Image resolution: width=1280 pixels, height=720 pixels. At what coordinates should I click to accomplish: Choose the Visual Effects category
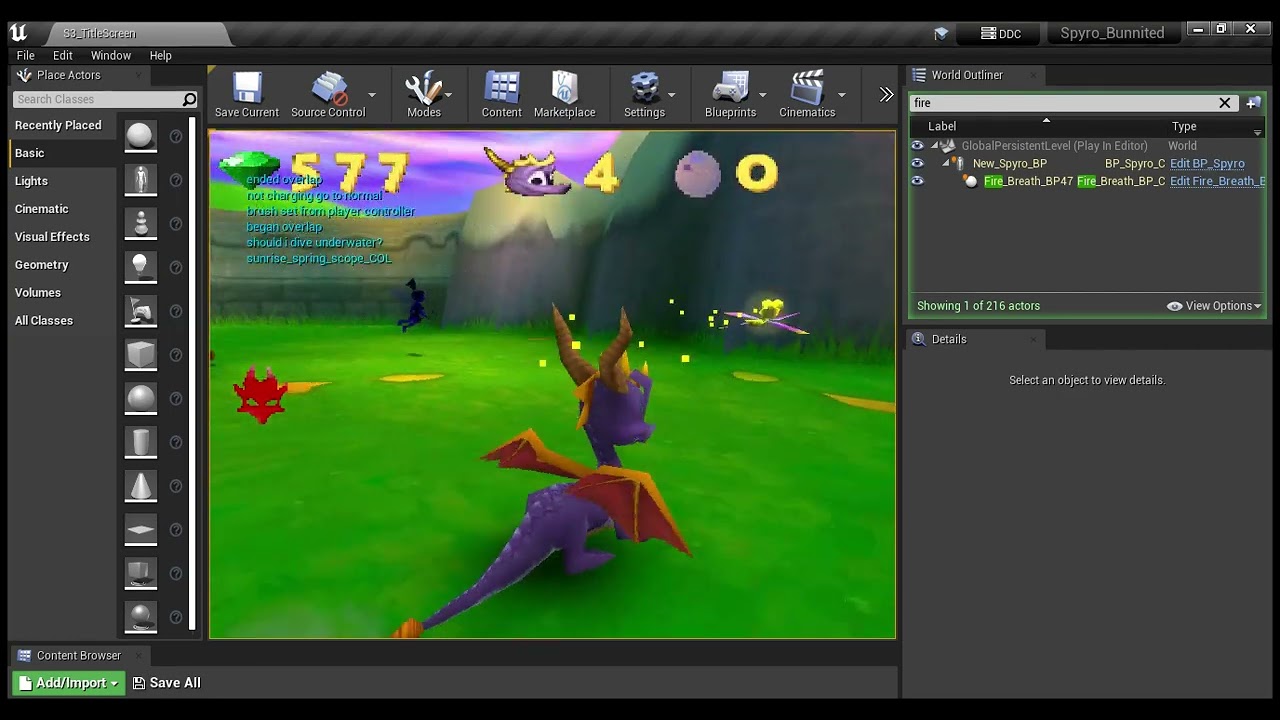click(x=52, y=237)
